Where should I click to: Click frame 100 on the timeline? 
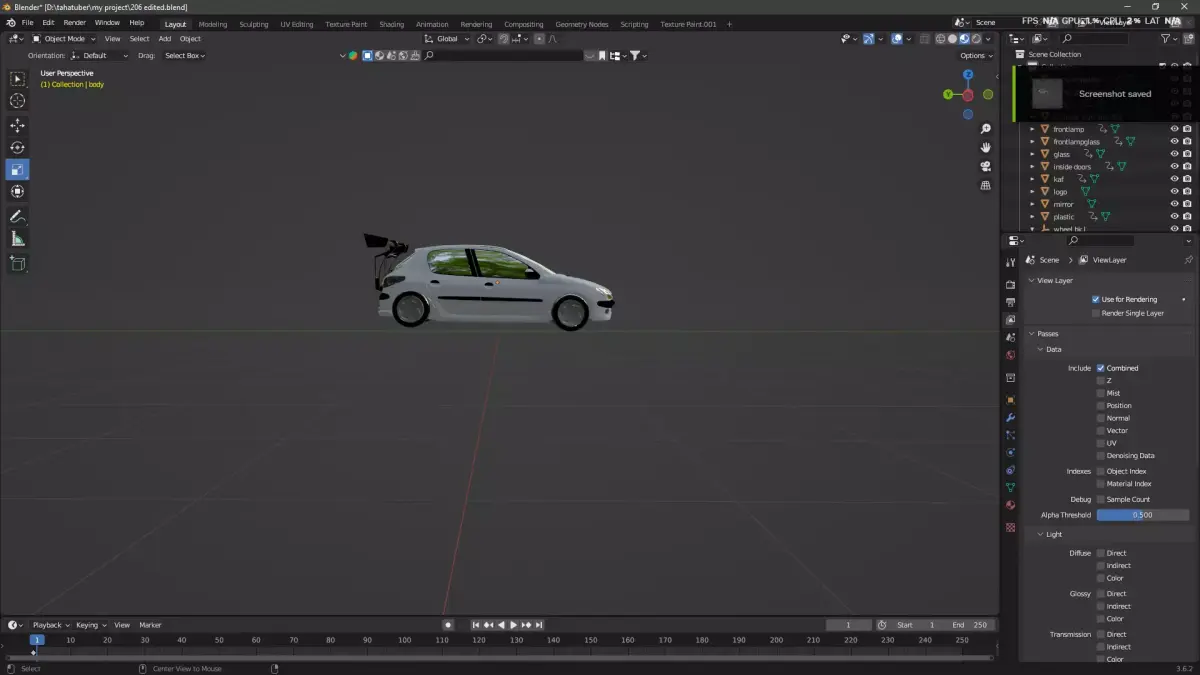404,640
